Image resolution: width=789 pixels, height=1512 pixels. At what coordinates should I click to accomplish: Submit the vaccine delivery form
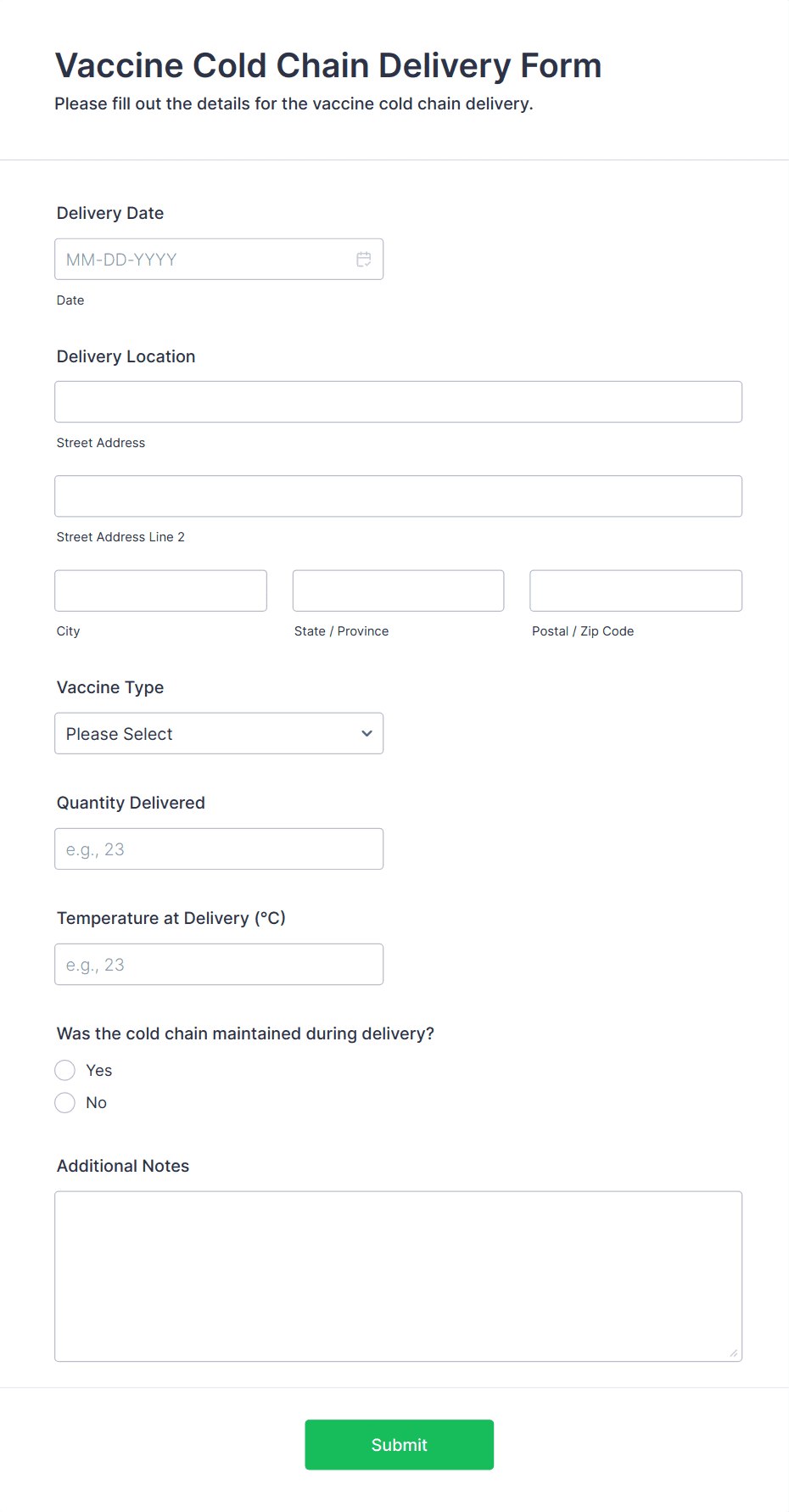pyautogui.click(x=399, y=1445)
